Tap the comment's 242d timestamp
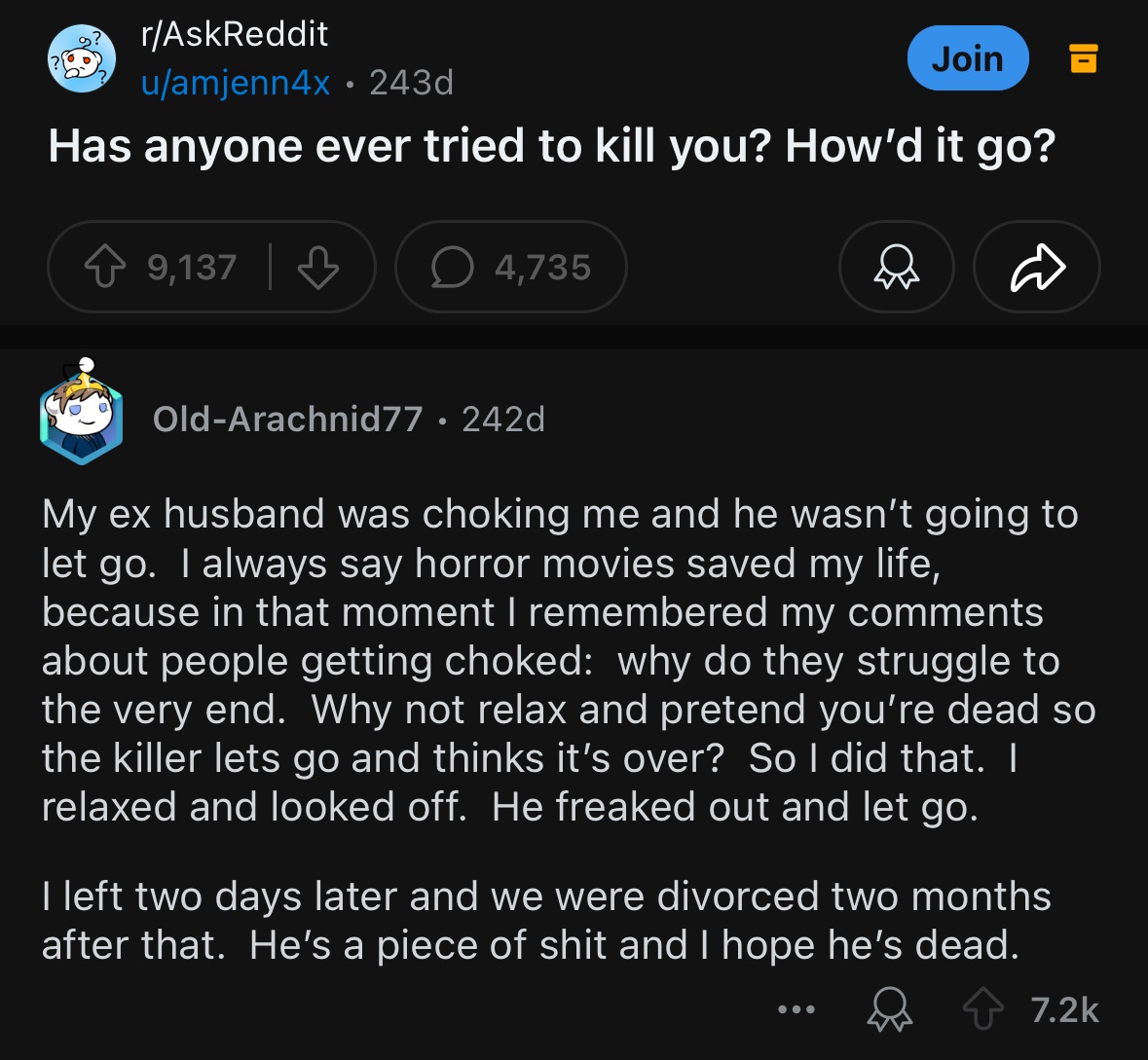 click(503, 420)
